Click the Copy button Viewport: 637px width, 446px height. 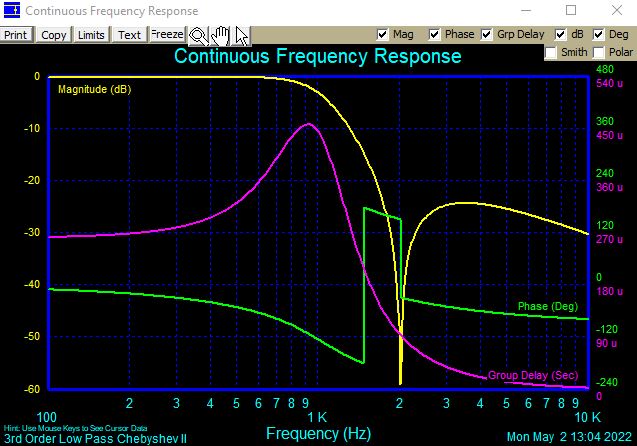tap(54, 35)
